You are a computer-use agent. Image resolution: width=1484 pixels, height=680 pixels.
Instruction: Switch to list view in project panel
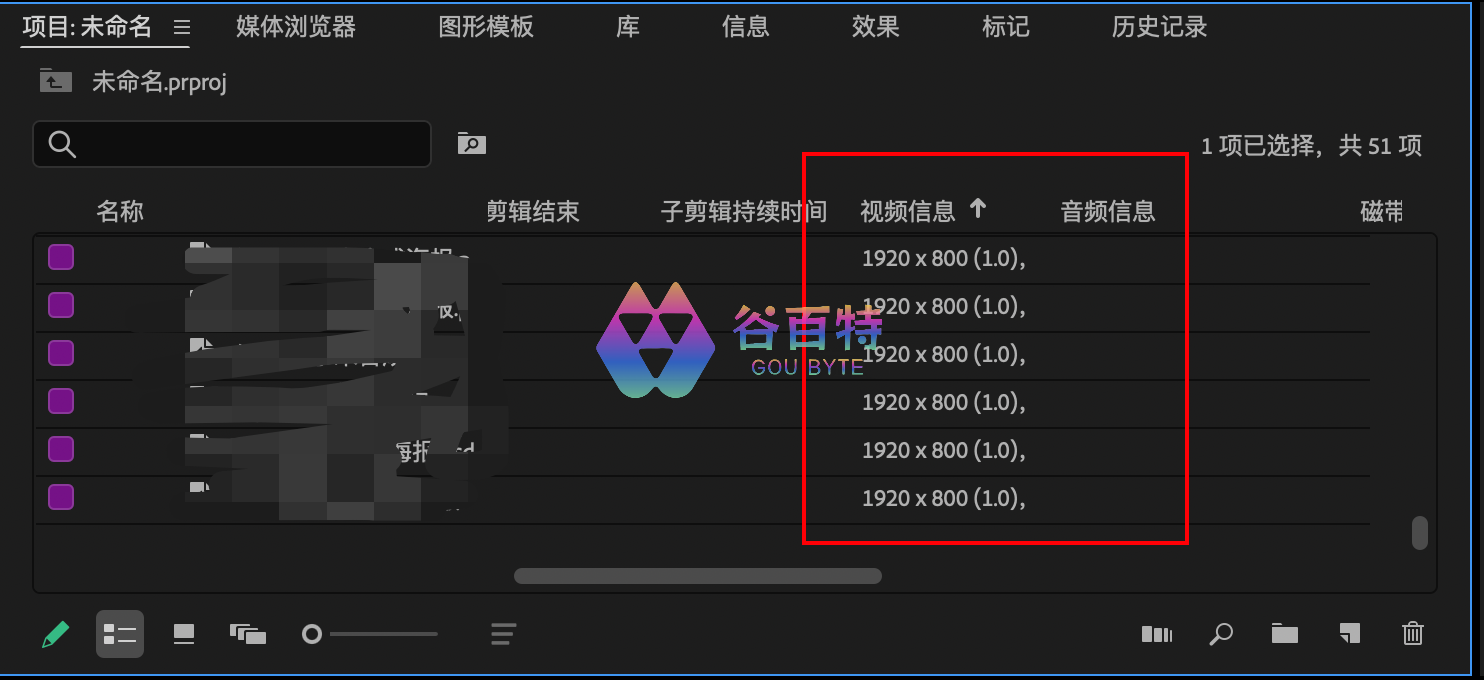click(x=120, y=634)
